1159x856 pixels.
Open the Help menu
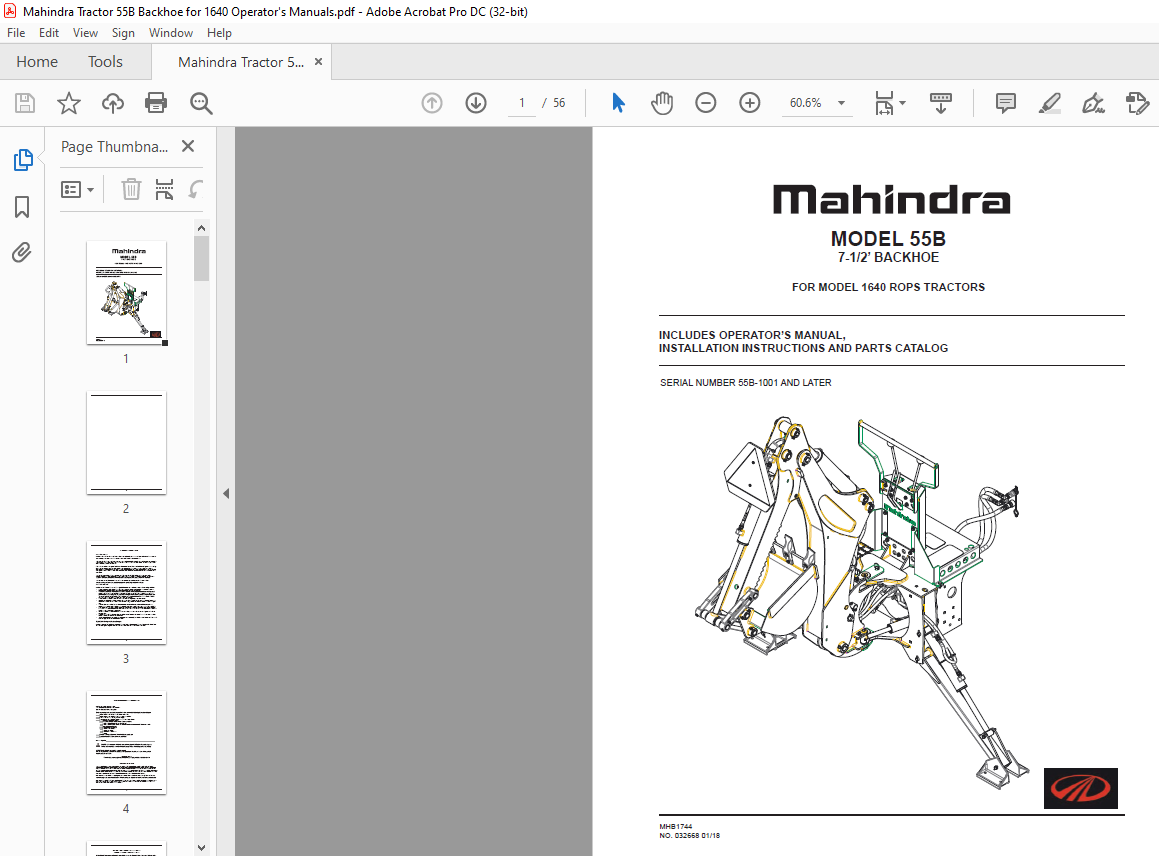219,33
